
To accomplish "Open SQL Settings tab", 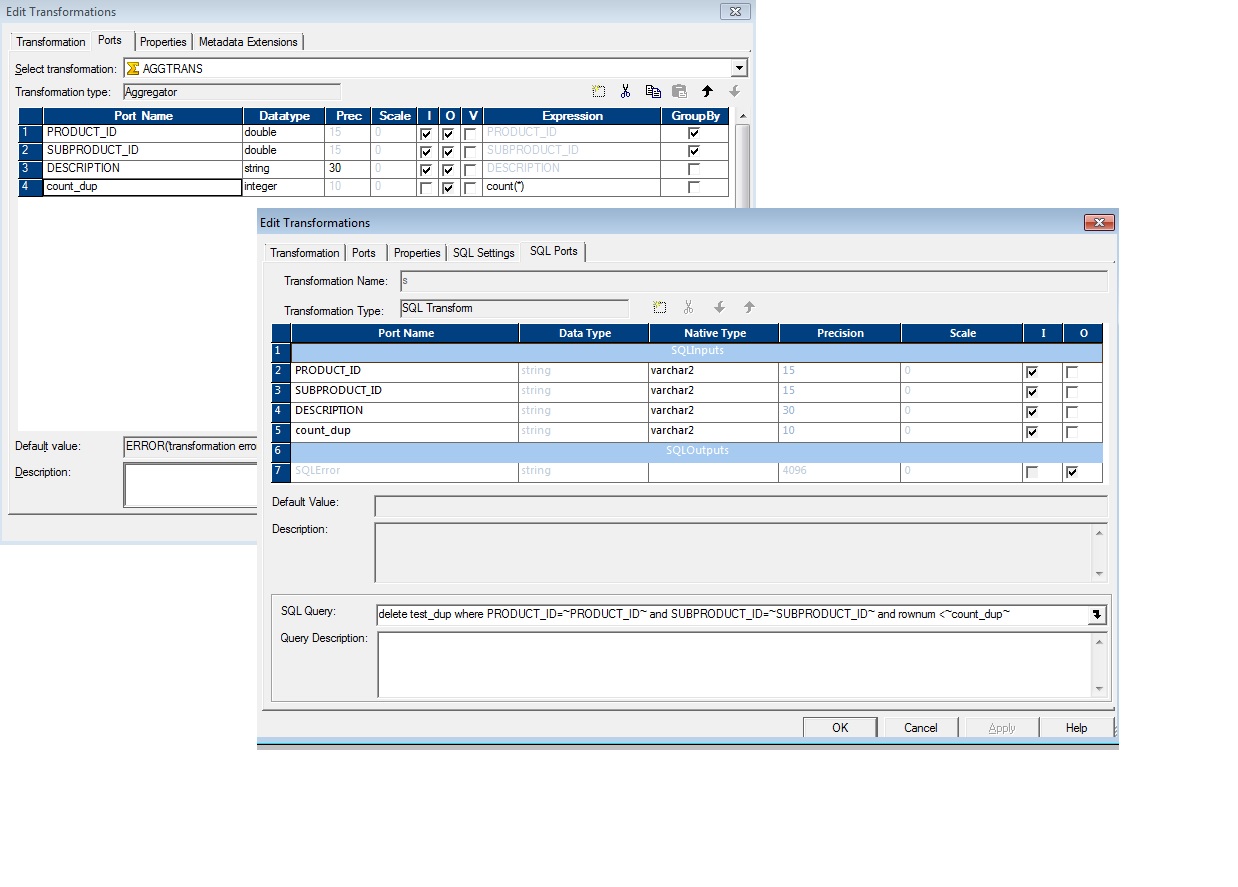I will (484, 253).
